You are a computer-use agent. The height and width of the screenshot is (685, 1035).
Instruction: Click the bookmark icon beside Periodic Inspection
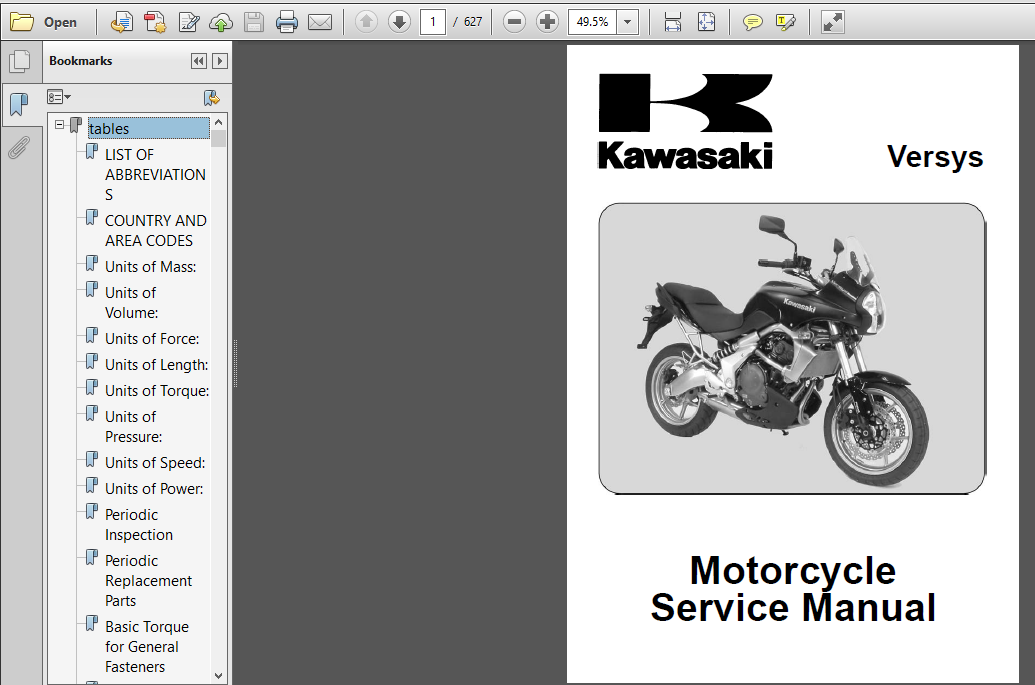click(x=92, y=511)
